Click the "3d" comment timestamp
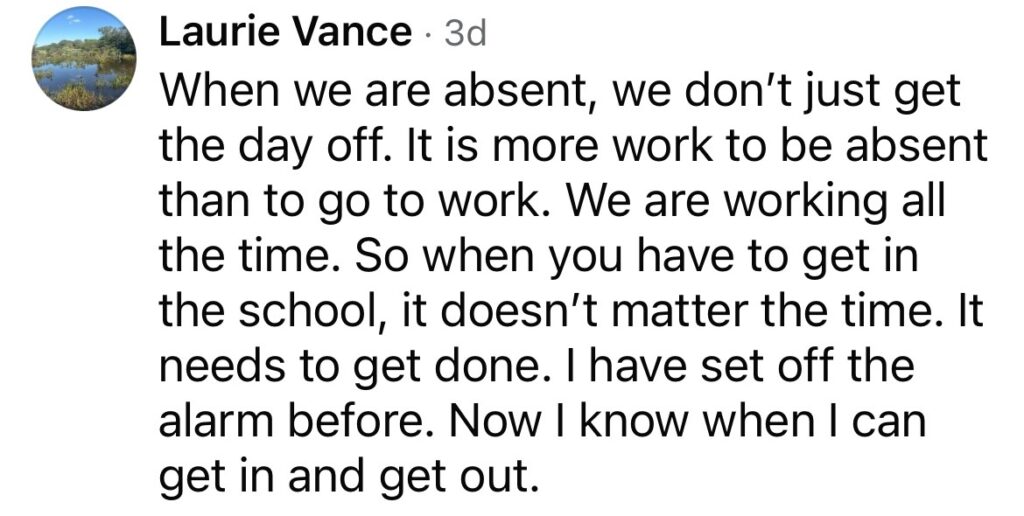 (x=464, y=34)
